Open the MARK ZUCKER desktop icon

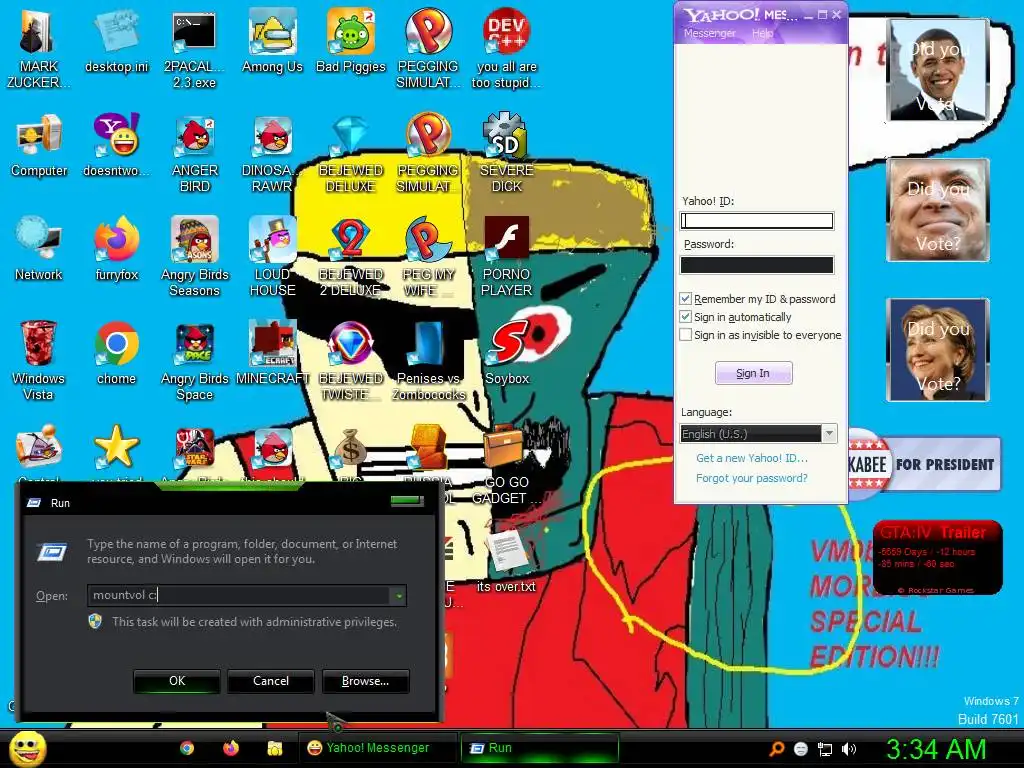click(x=38, y=49)
